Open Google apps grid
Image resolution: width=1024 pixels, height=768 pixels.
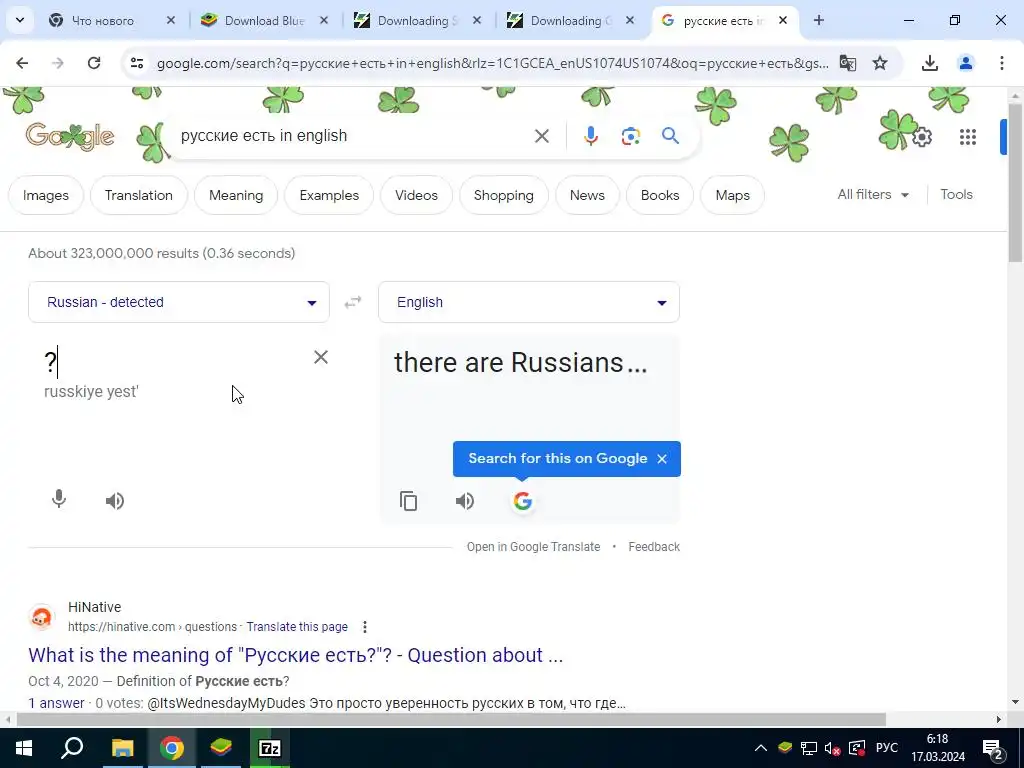968,137
